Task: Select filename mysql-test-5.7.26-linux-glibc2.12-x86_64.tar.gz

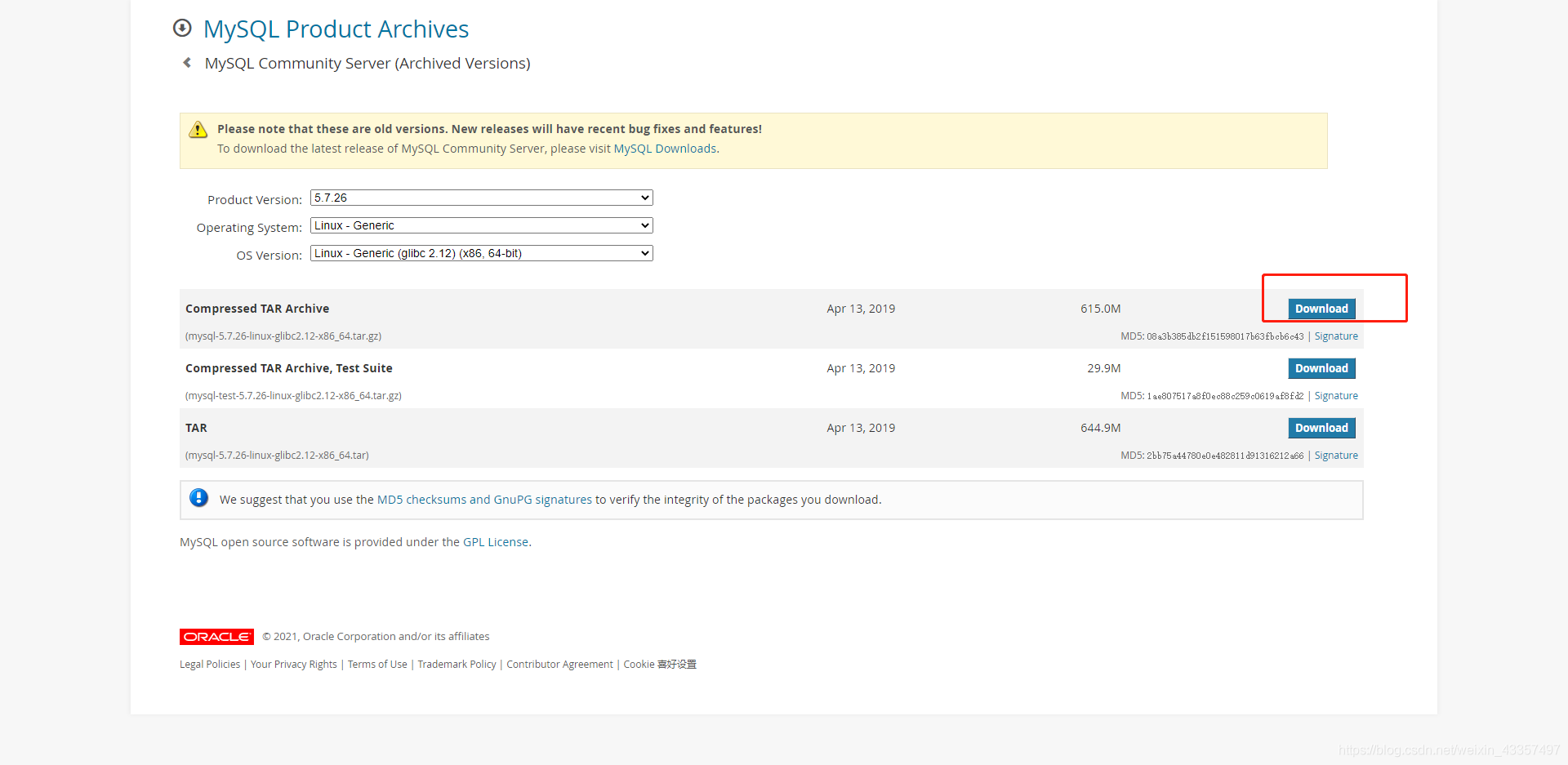Action: click(293, 396)
